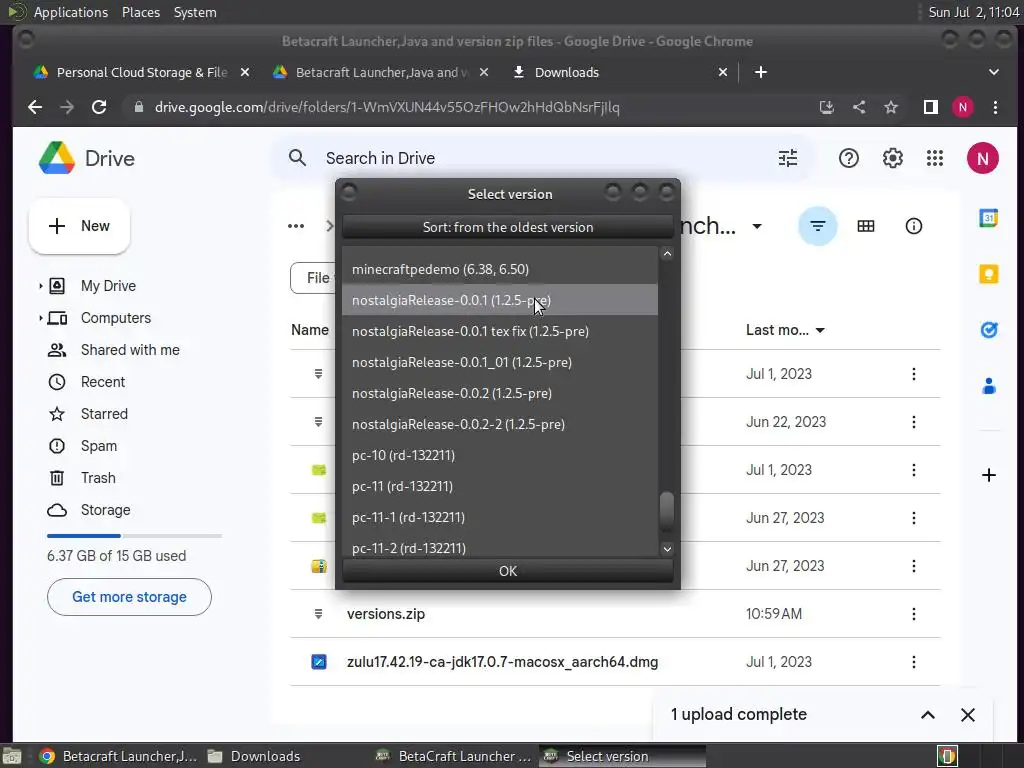Click Sort: from the oldest version
This screenshot has height=768, width=1024.
coord(507,227)
